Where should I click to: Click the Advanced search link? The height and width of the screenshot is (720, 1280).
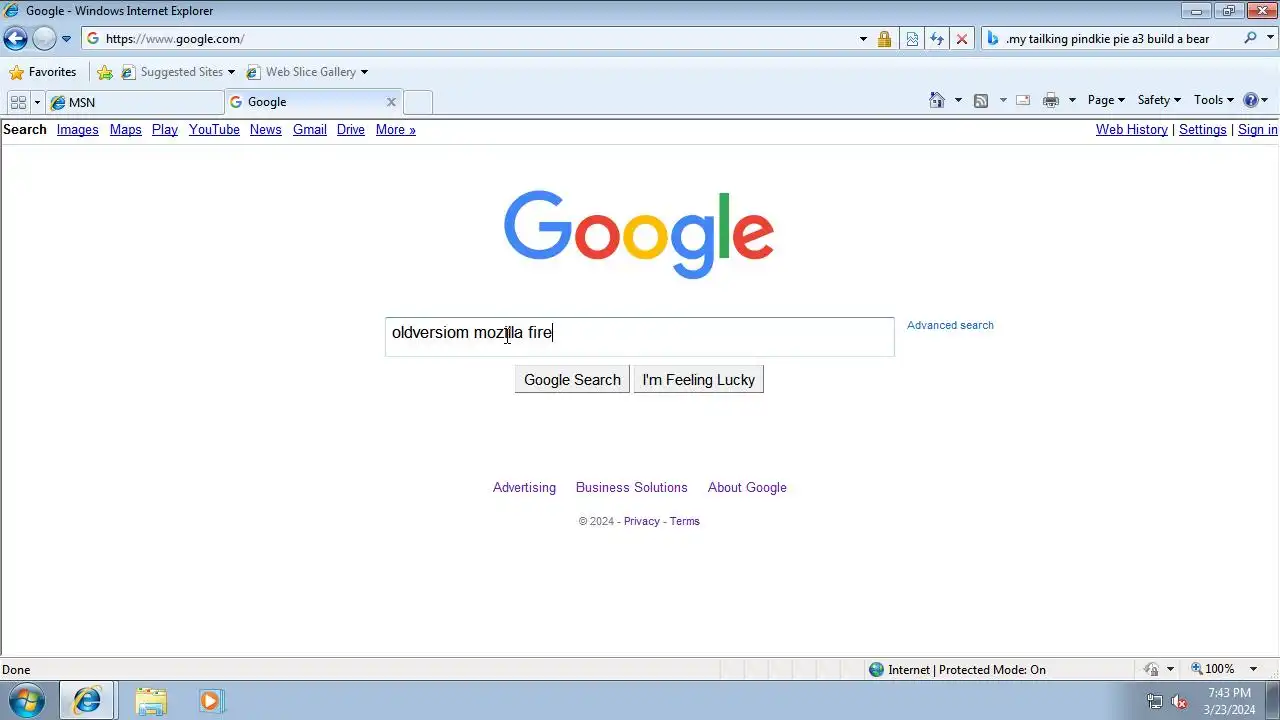point(950,325)
